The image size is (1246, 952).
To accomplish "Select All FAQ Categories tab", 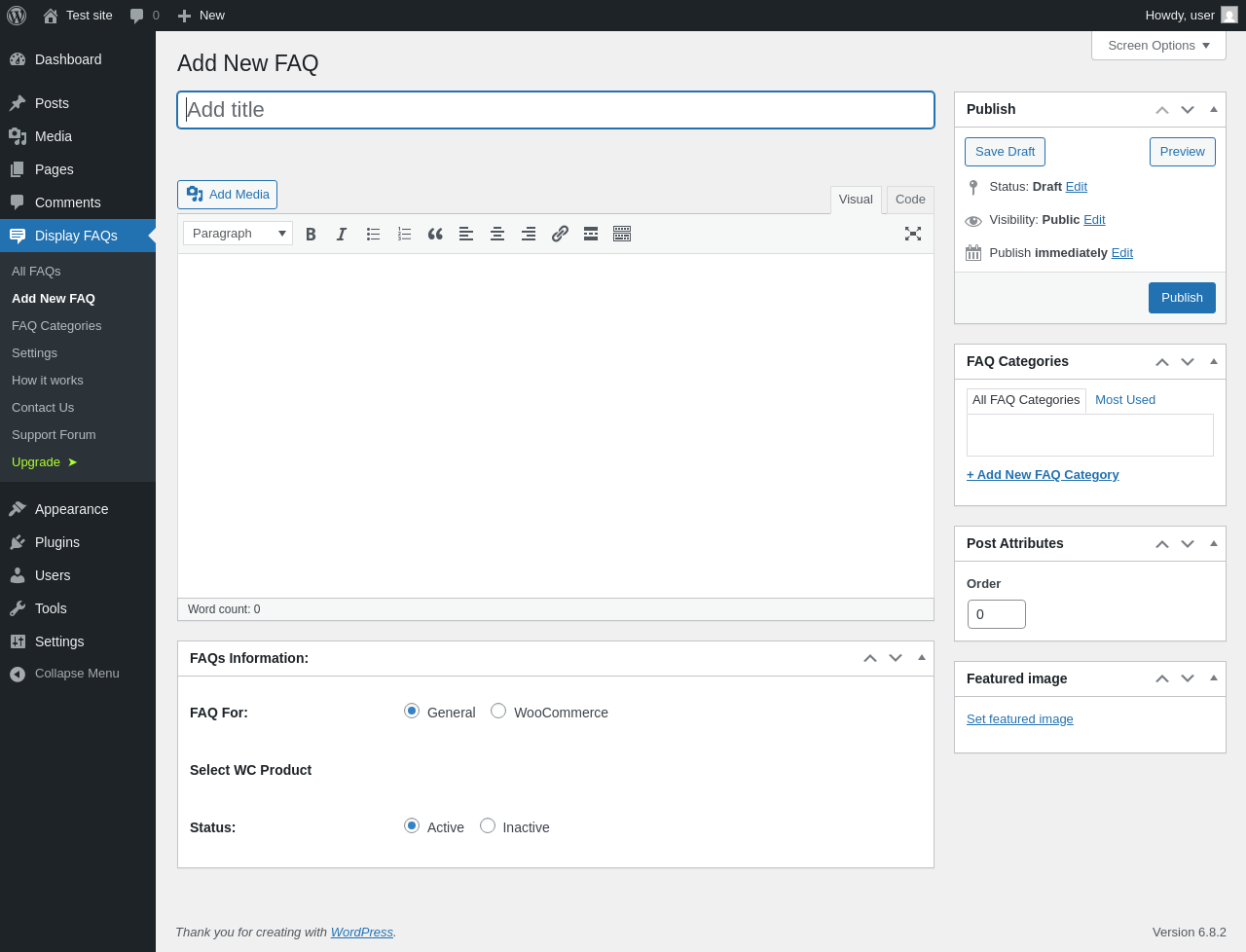I will pos(1026,400).
